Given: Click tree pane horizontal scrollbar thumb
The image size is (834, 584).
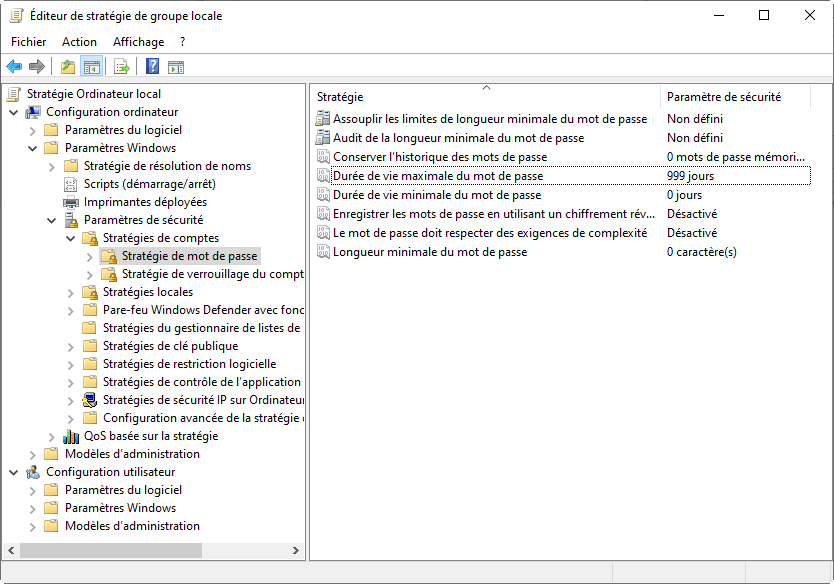Looking at the screenshot, I should (111, 550).
